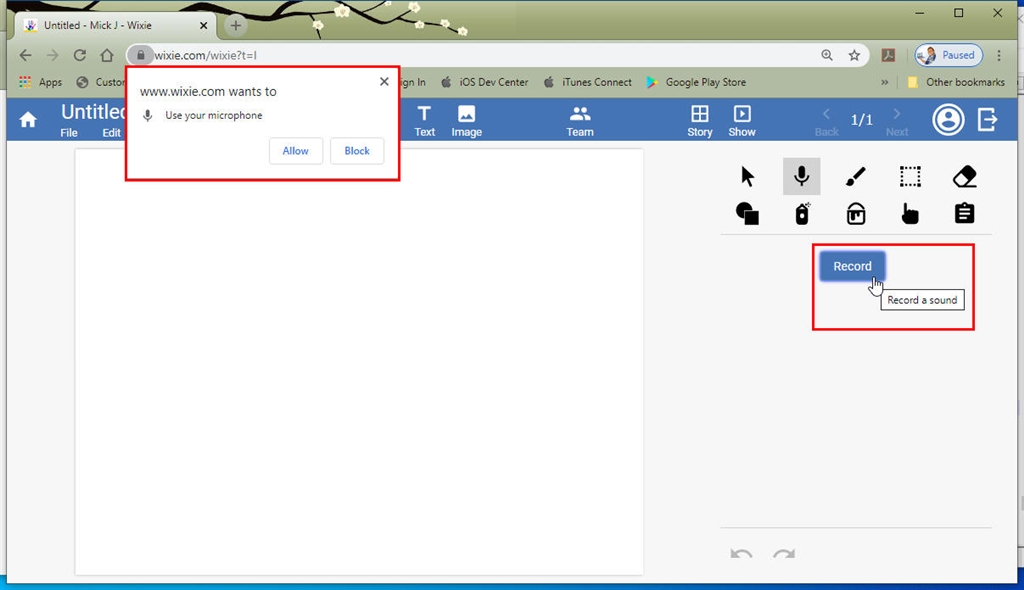Click the Paused profile button

pos(948,56)
